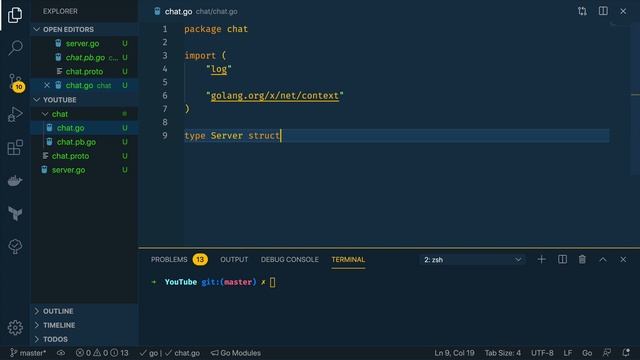Viewport: 640px width, 360px height.
Task: Open chat.pb.go from Open Editors
Action: 85,58
